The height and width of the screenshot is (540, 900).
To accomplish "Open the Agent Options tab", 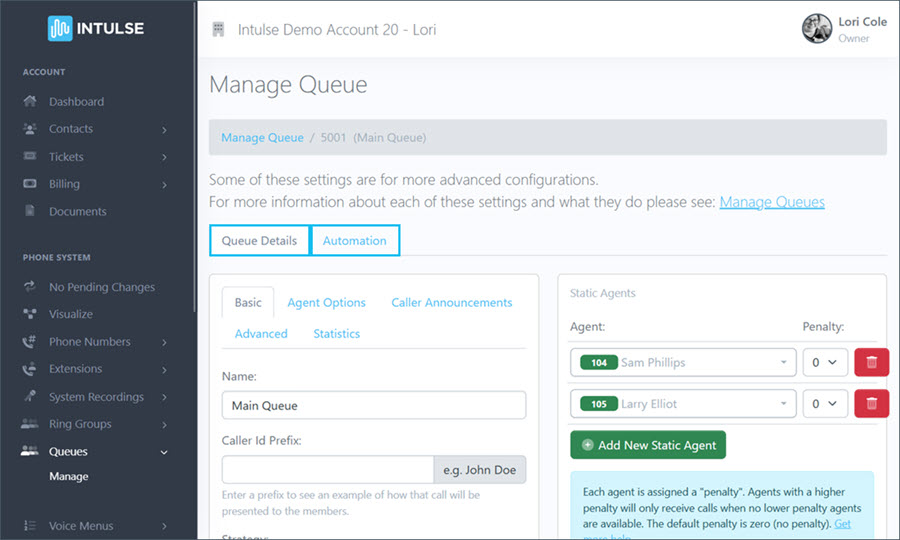I will (x=326, y=302).
